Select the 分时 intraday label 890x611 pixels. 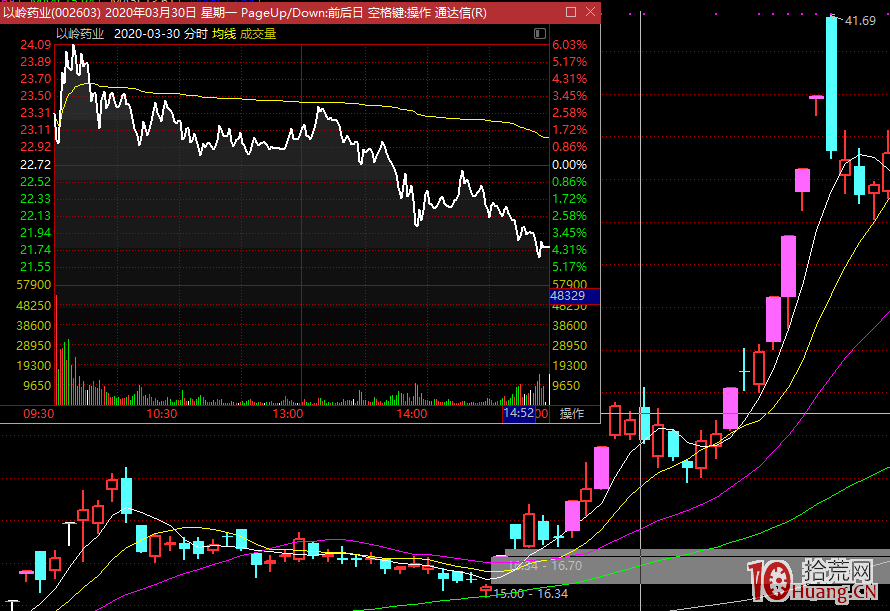pos(196,33)
